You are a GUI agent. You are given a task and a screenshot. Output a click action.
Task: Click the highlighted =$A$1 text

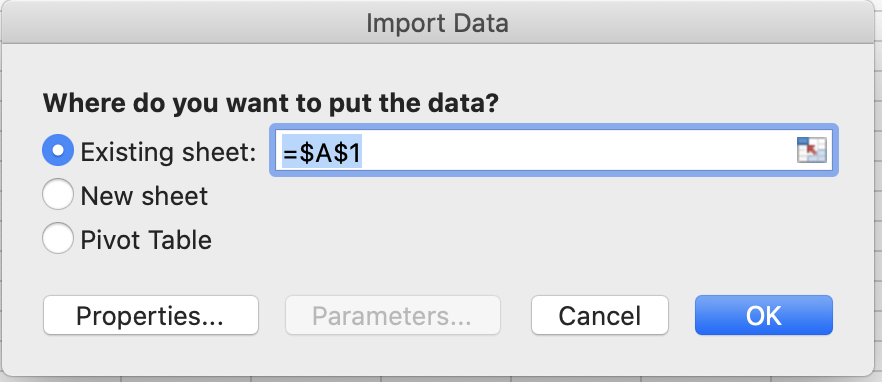[321, 151]
